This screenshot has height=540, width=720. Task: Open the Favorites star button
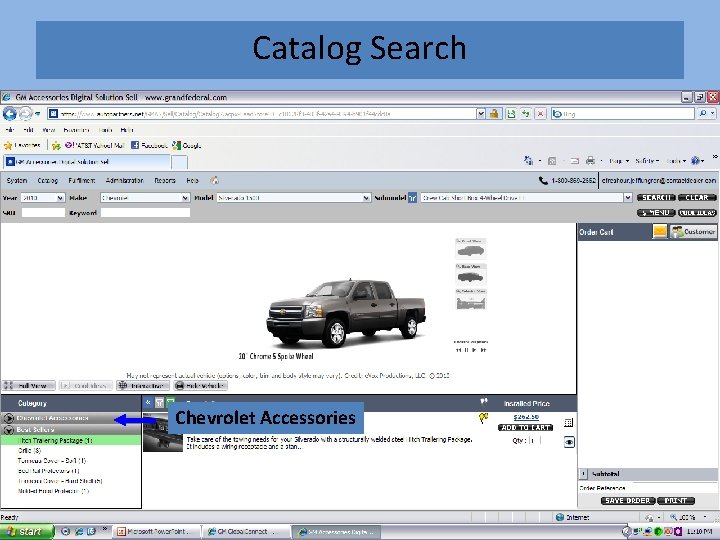[22, 146]
